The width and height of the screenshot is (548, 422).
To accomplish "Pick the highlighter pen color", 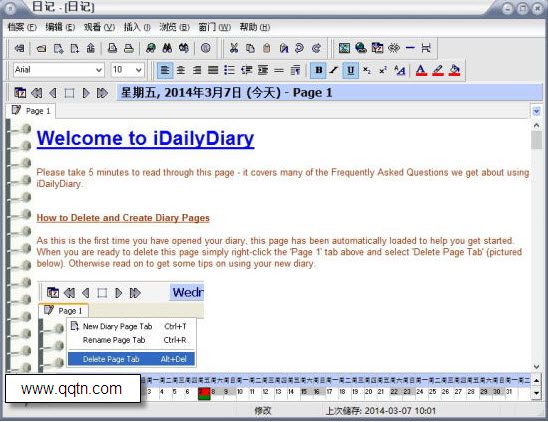I will [438, 70].
